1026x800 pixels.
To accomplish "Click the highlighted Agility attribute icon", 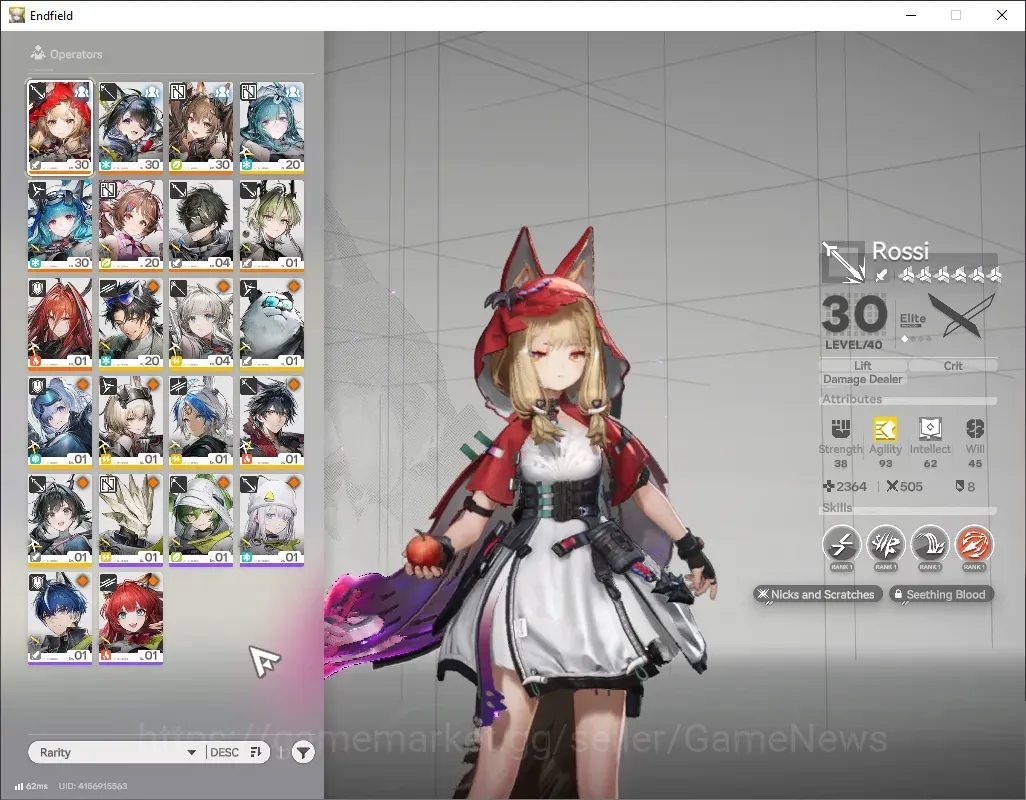I will [x=885, y=429].
